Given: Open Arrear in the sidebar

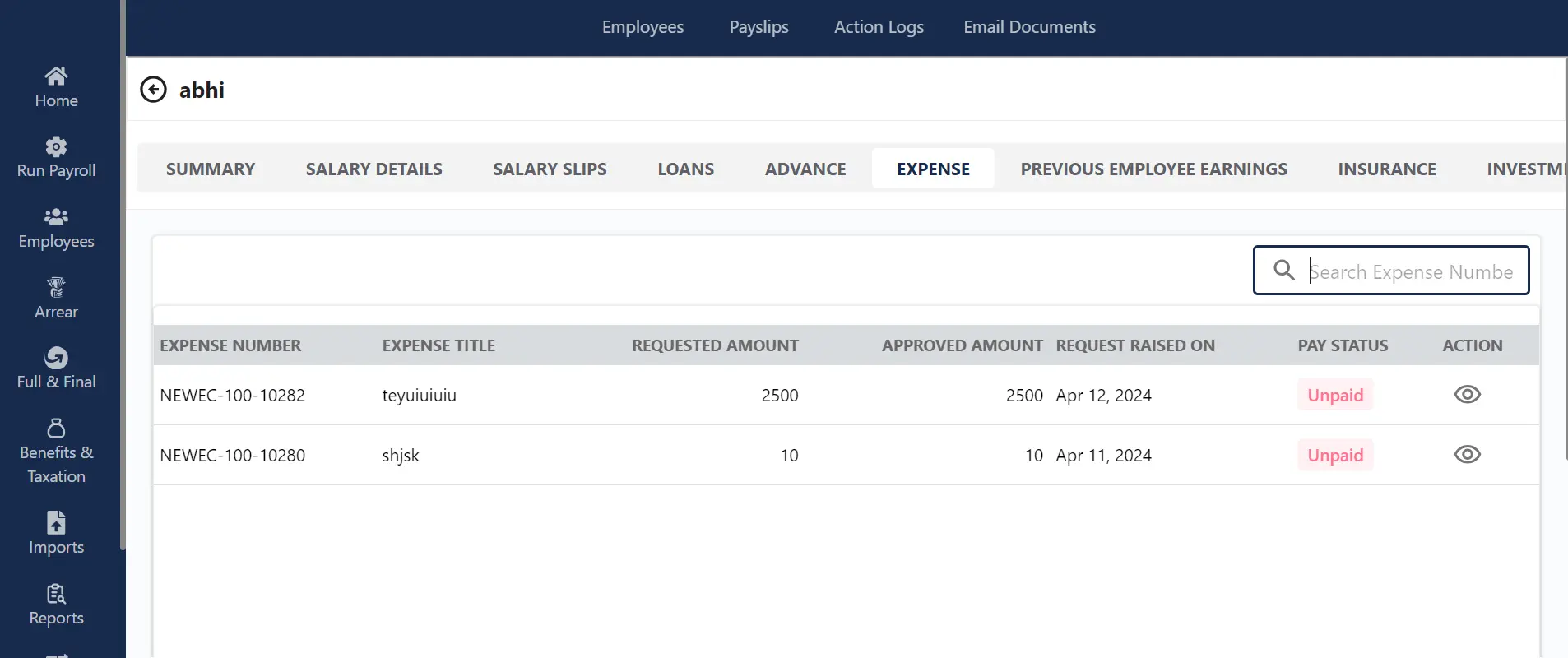Looking at the screenshot, I should coord(56,299).
